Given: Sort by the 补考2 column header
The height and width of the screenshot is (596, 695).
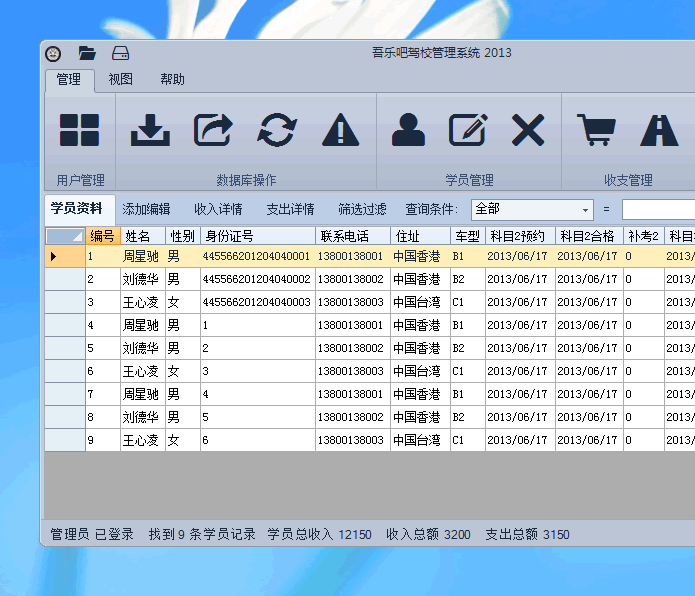Looking at the screenshot, I should (644, 236).
